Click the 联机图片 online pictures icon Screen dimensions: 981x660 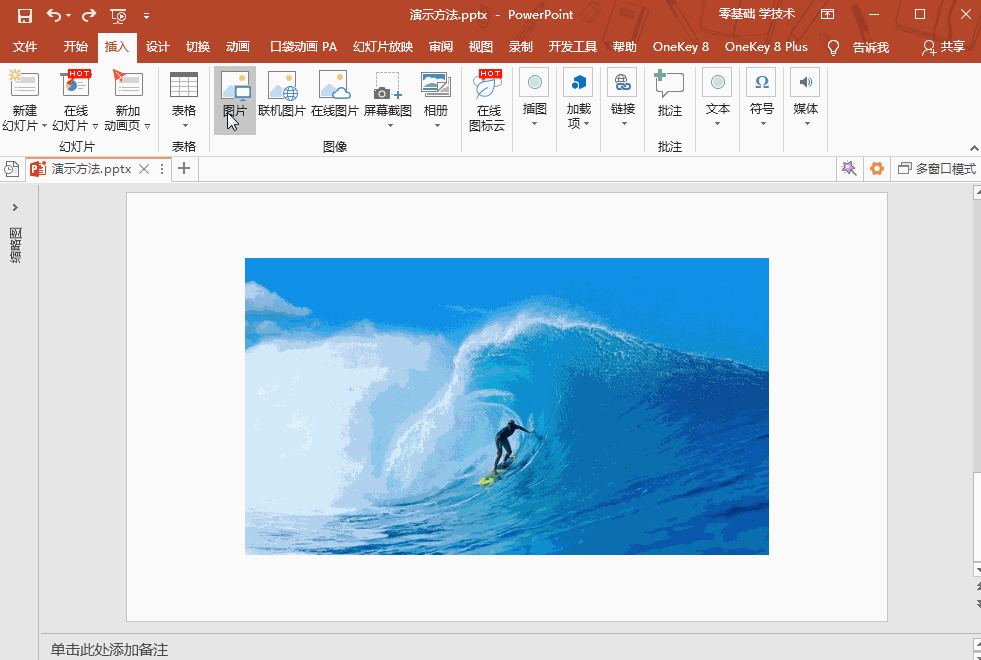coord(282,94)
